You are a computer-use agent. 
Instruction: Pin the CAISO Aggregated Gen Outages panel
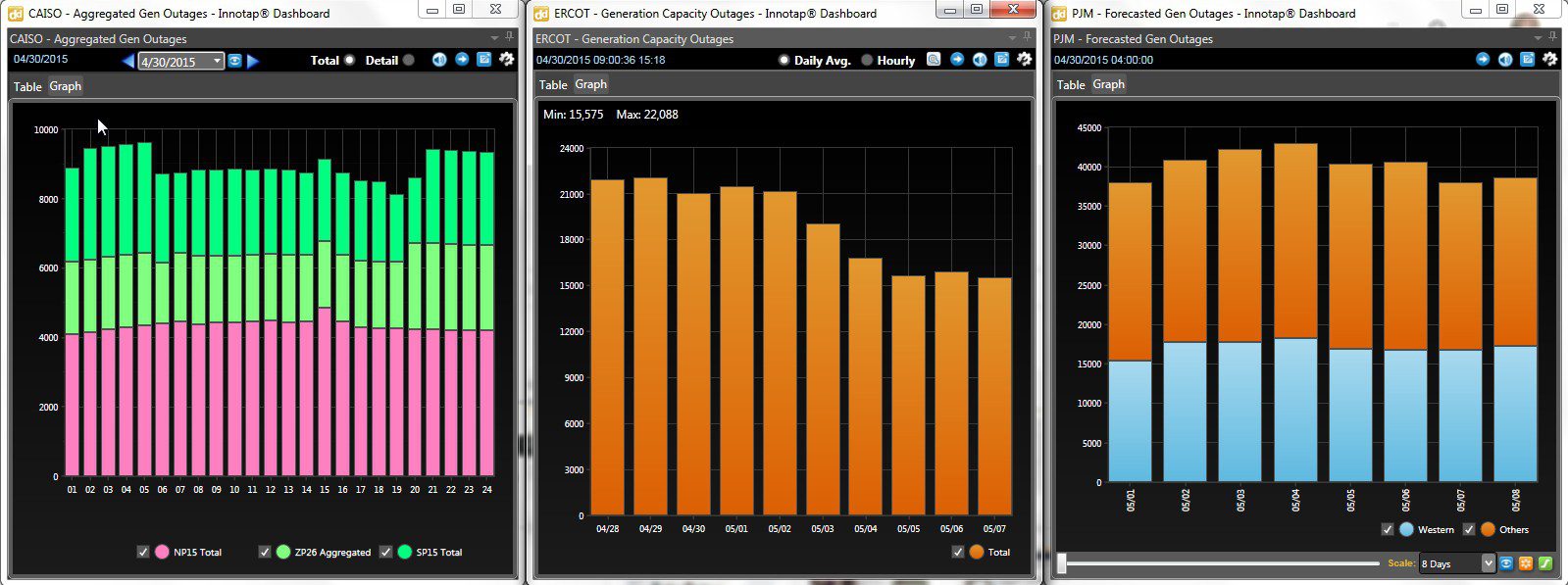510,38
